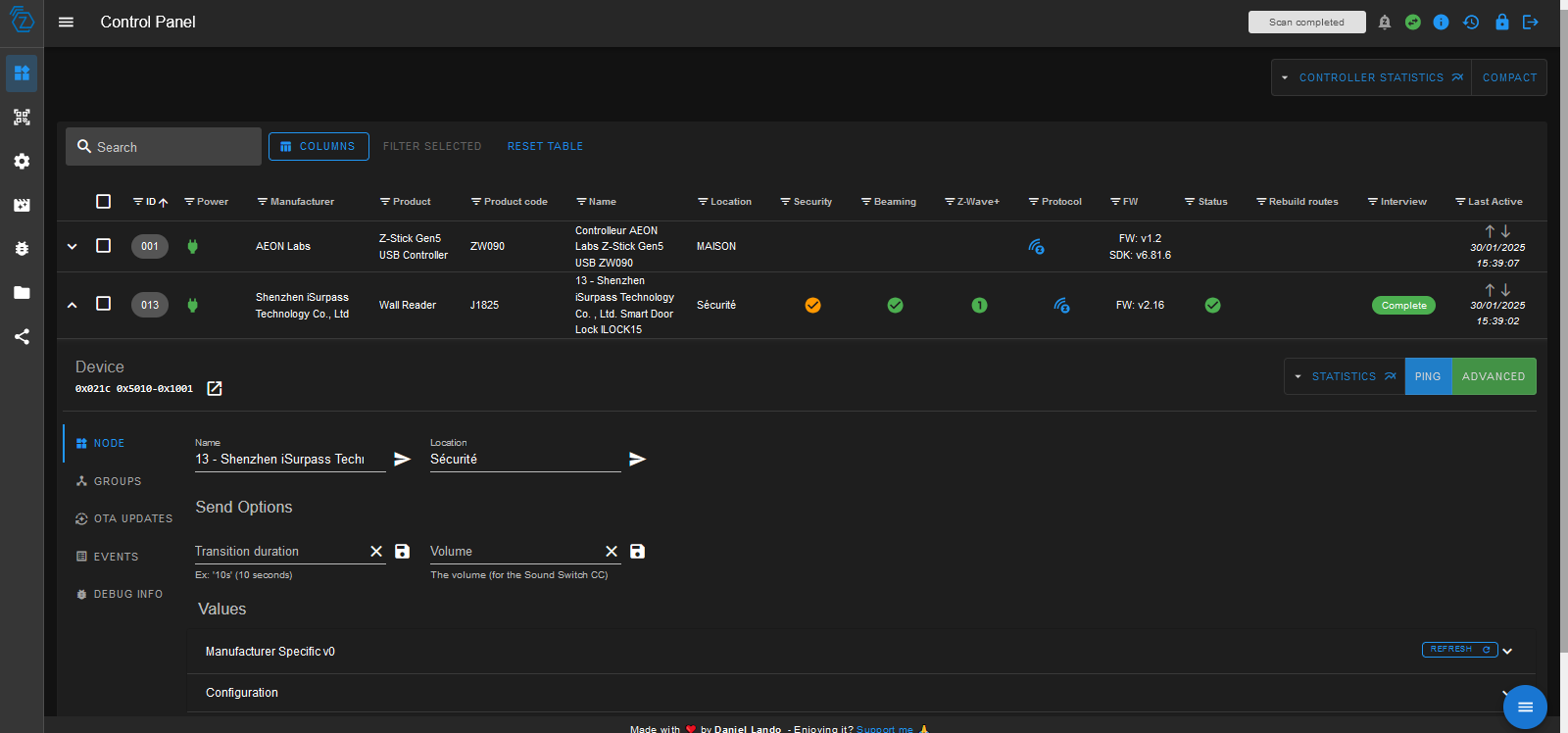Viewport: 1568px width, 733px height.
Task: Open Settings from the sidebar gear icon
Action: (22, 162)
